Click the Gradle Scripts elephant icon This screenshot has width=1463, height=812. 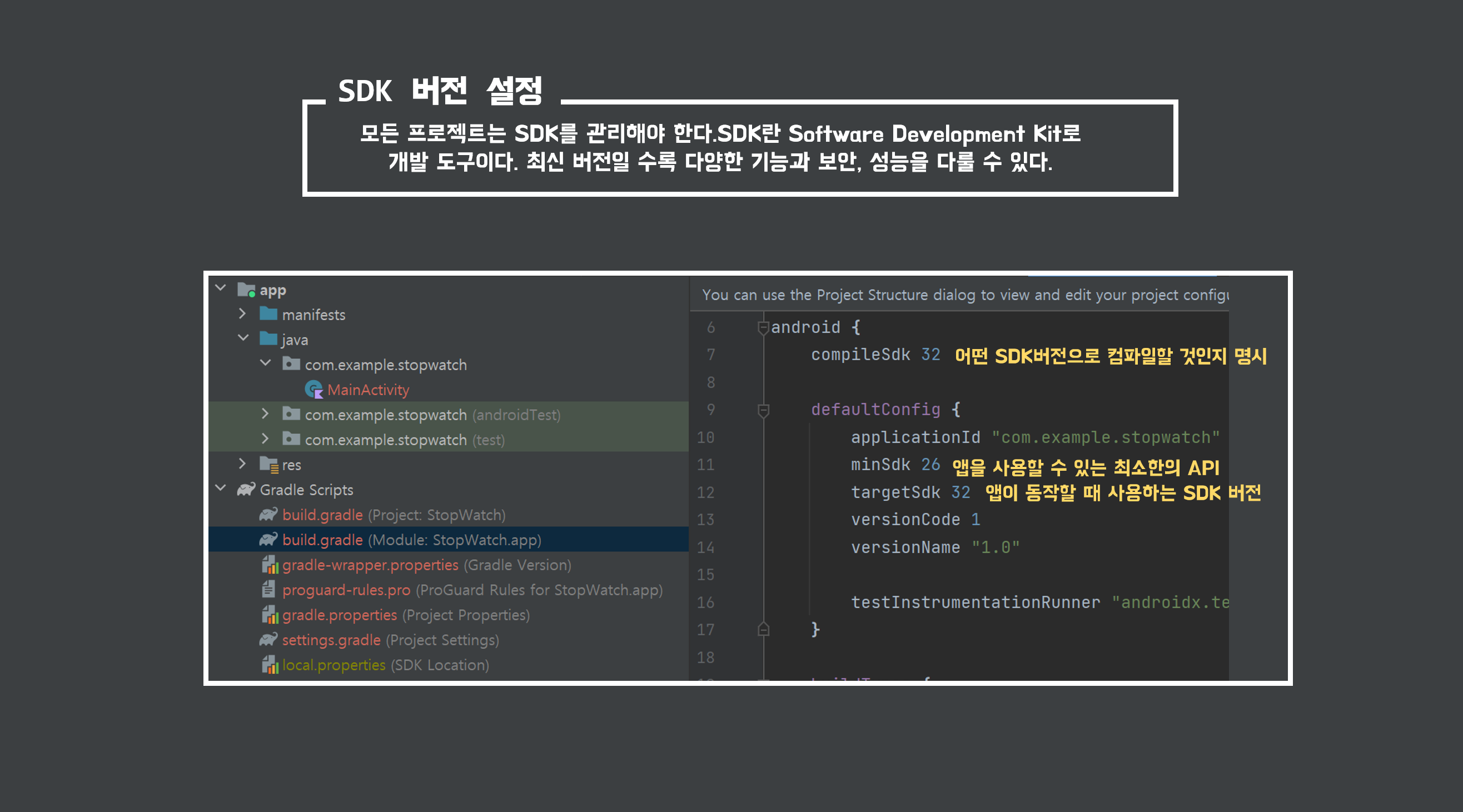[246, 490]
